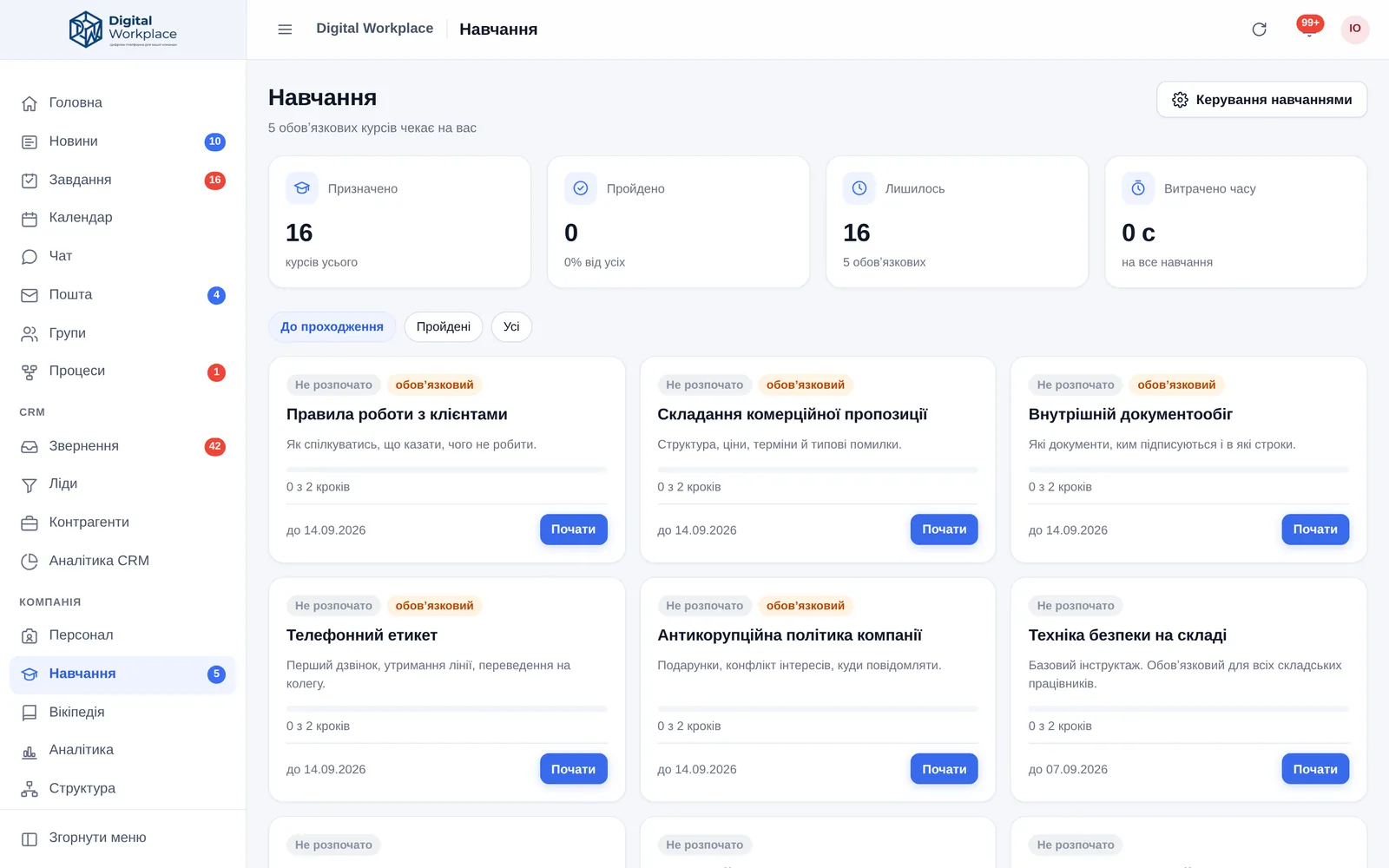
Task: Open Новини menu item
Action: point(122,141)
